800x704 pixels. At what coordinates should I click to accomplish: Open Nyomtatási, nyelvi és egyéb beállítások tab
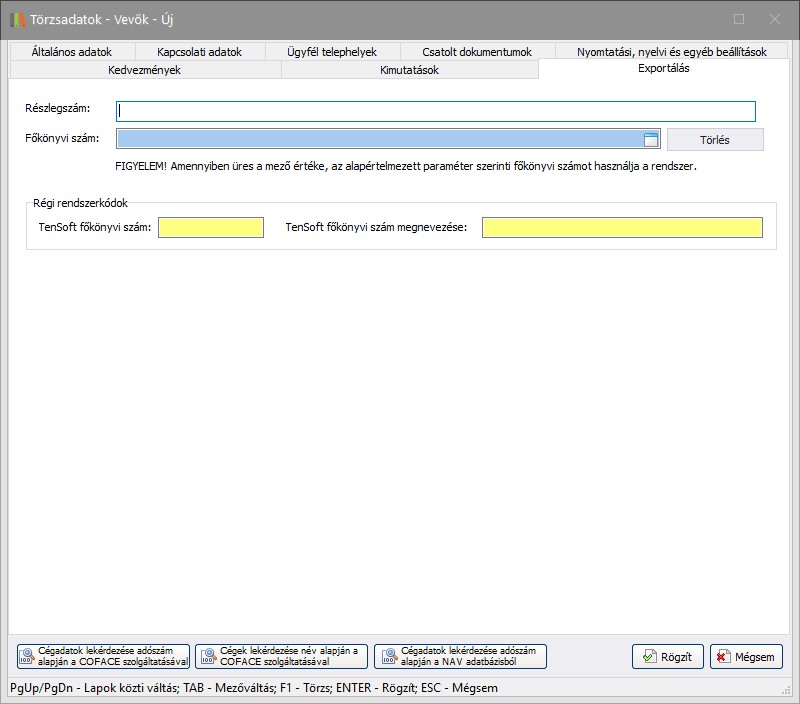[671, 52]
